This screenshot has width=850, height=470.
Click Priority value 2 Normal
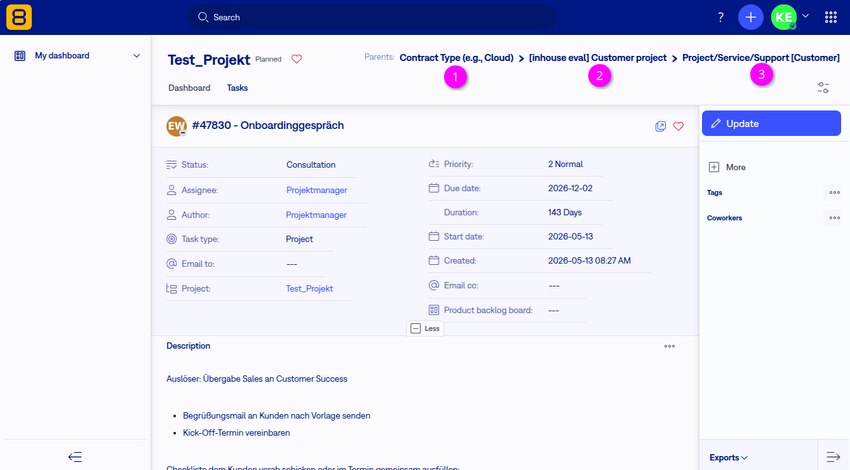[x=565, y=164]
